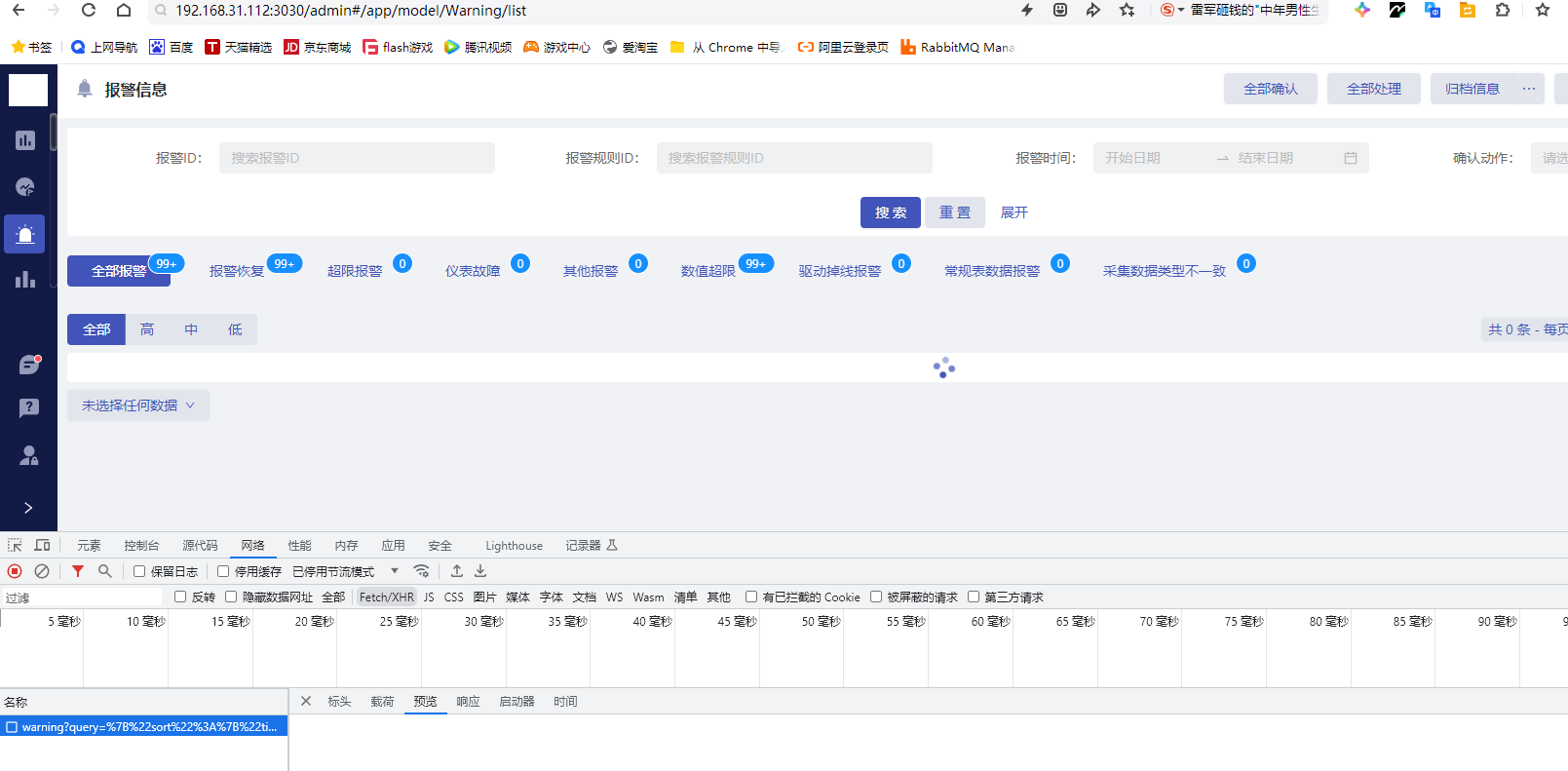The image size is (1568, 771).
Task: Click the network 过滤 filter input
Action: coord(82,598)
